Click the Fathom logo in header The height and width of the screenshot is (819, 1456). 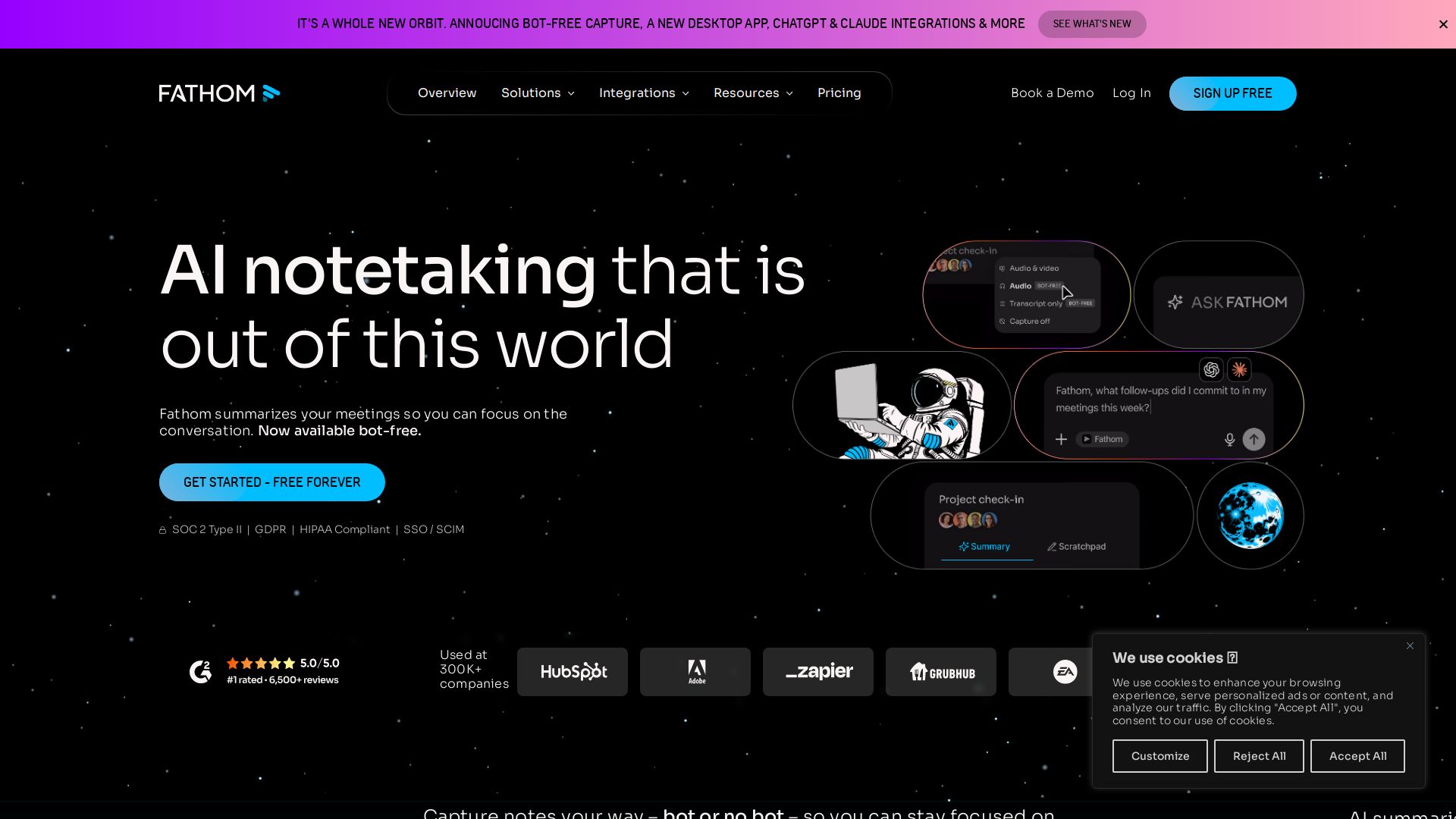click(219, 93)
